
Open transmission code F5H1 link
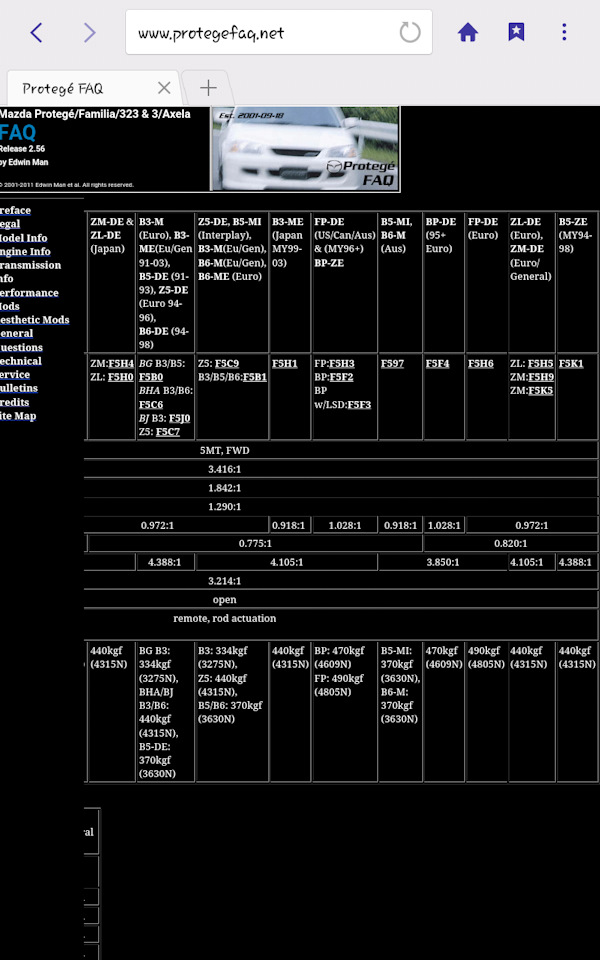tap(285, 364)
